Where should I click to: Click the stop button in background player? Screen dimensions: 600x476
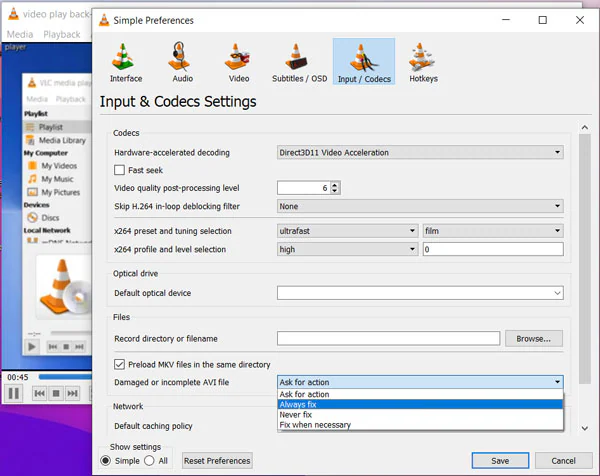coord(56,393)
